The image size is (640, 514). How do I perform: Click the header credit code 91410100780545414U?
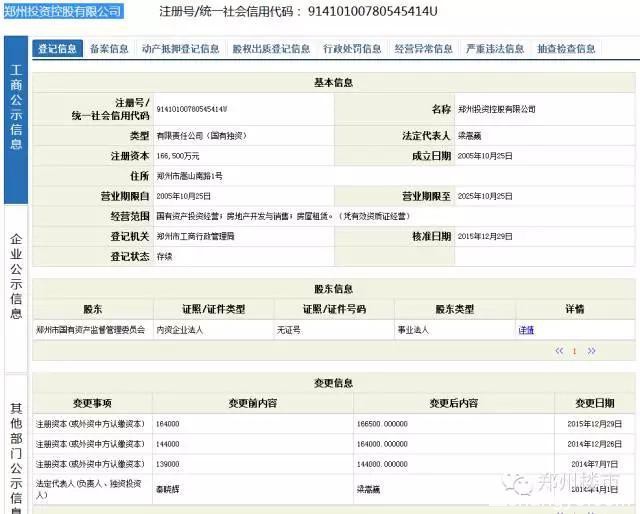click(372, 11)
